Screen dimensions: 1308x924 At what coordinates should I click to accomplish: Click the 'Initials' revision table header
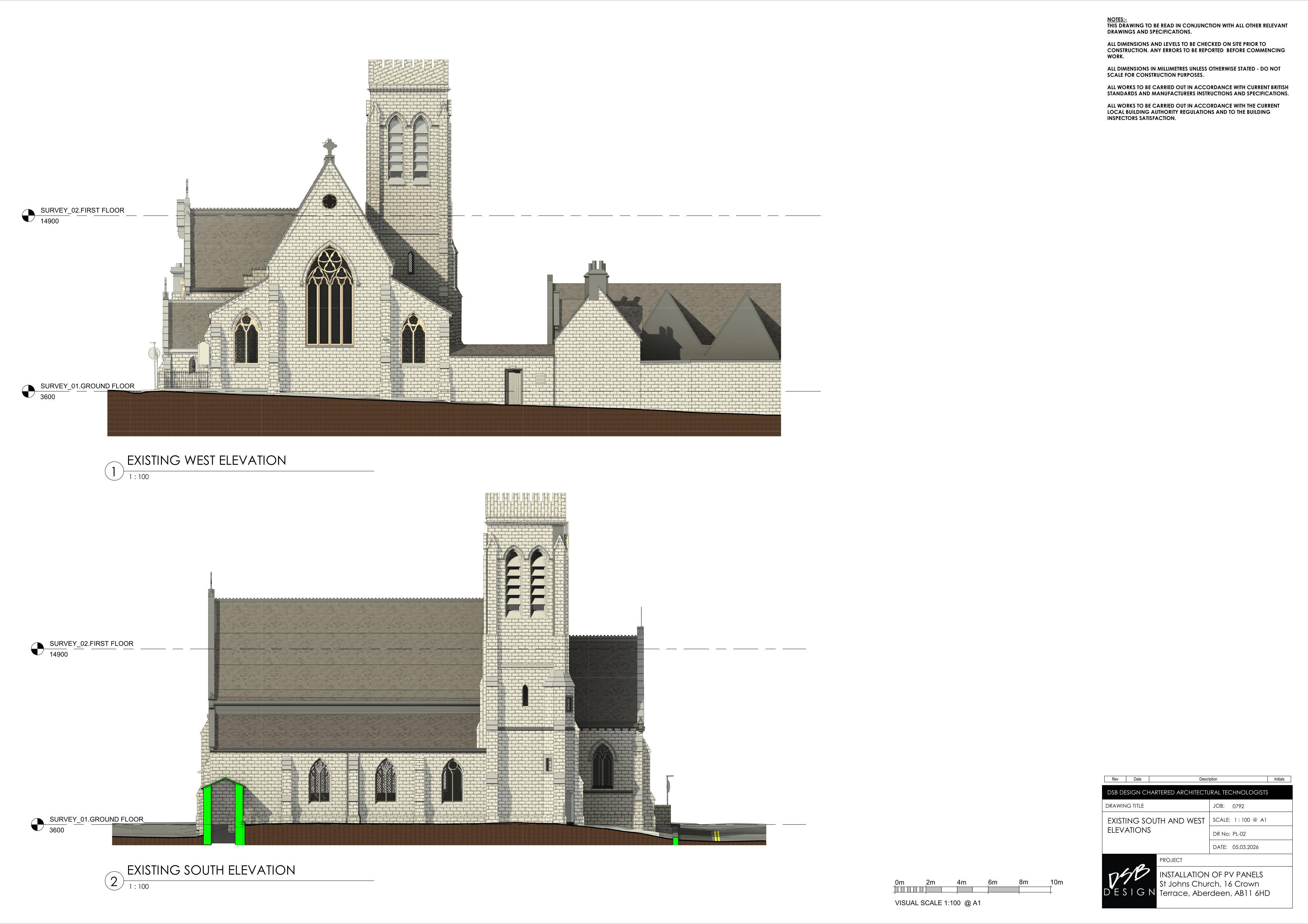pos(1279,779)
